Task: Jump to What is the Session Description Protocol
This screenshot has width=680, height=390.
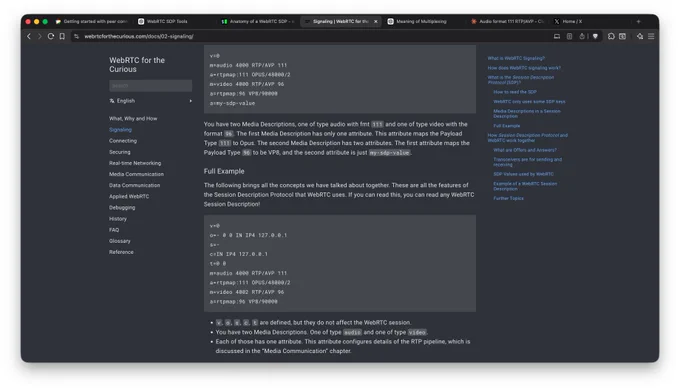Action: tap(520, 80)
